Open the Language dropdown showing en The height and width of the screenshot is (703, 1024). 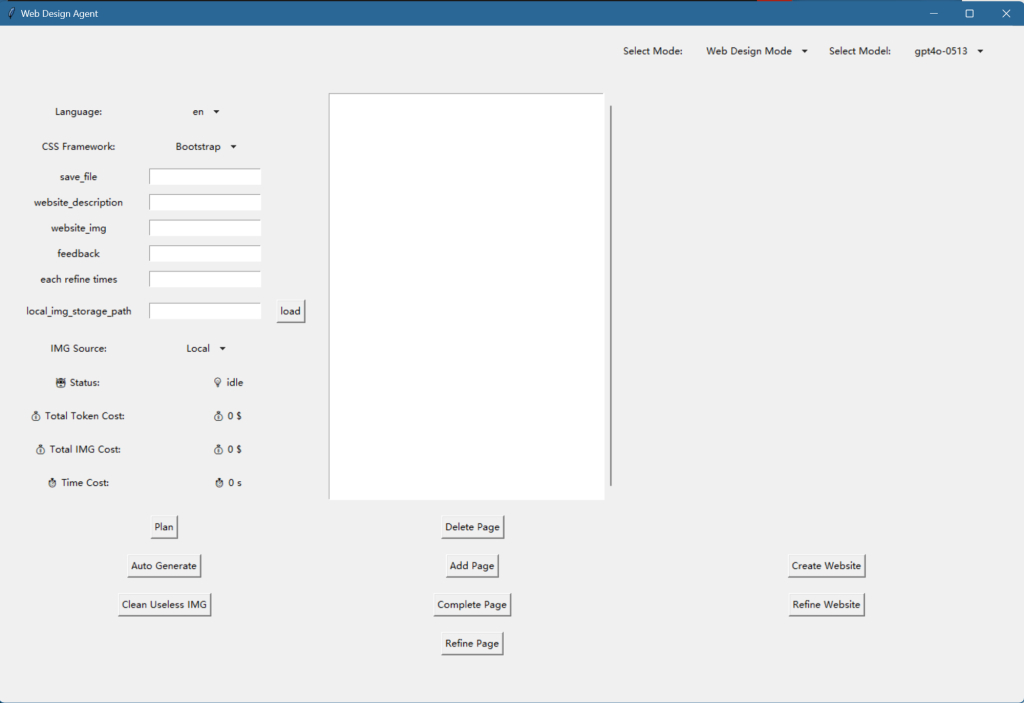click(x=206, y=112)
